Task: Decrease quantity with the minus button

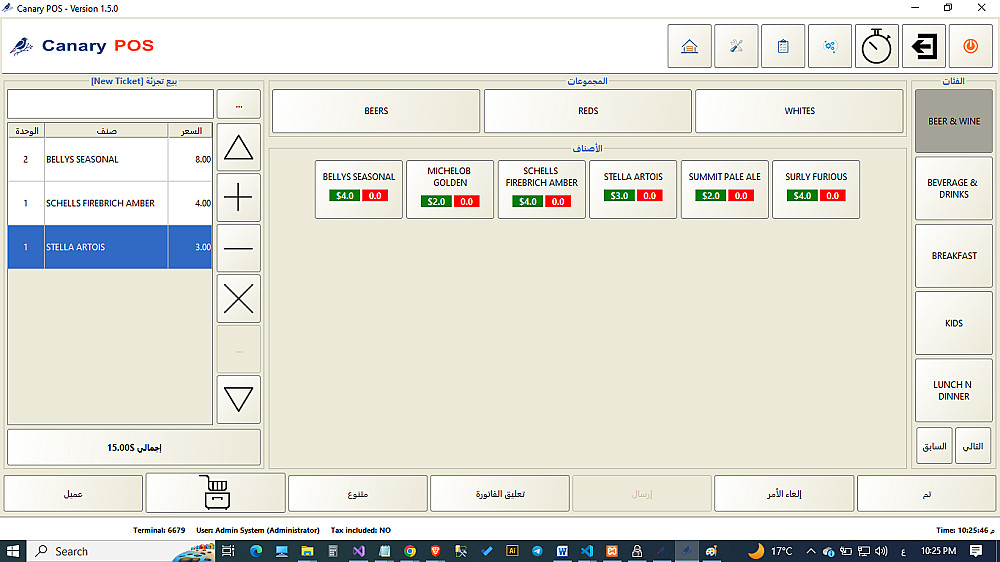Action: (239, 248)
